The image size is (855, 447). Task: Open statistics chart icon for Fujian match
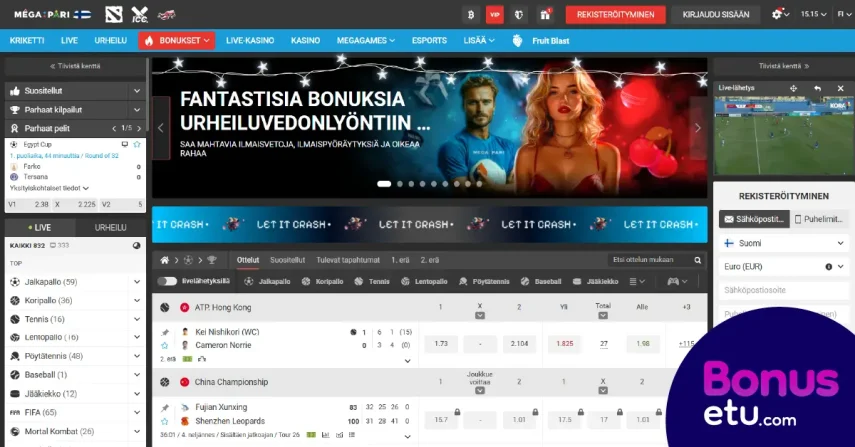click(326, 435)
